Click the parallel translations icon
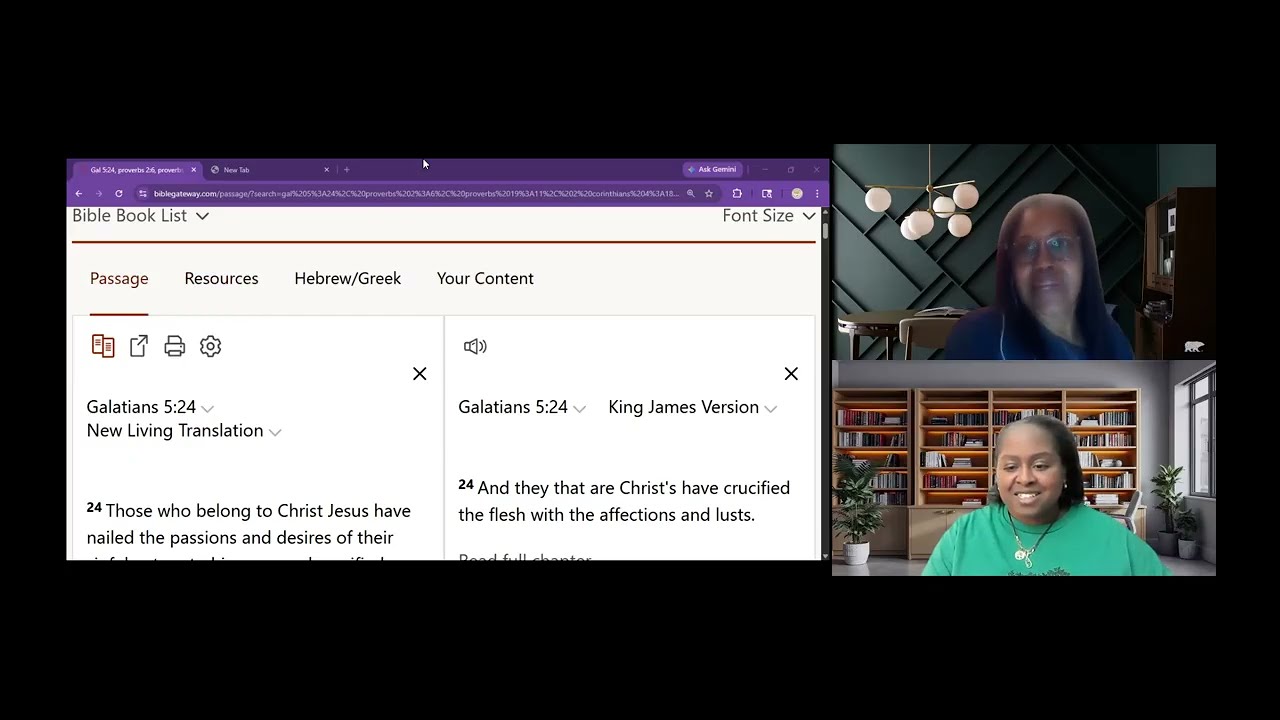 [103, 346]
